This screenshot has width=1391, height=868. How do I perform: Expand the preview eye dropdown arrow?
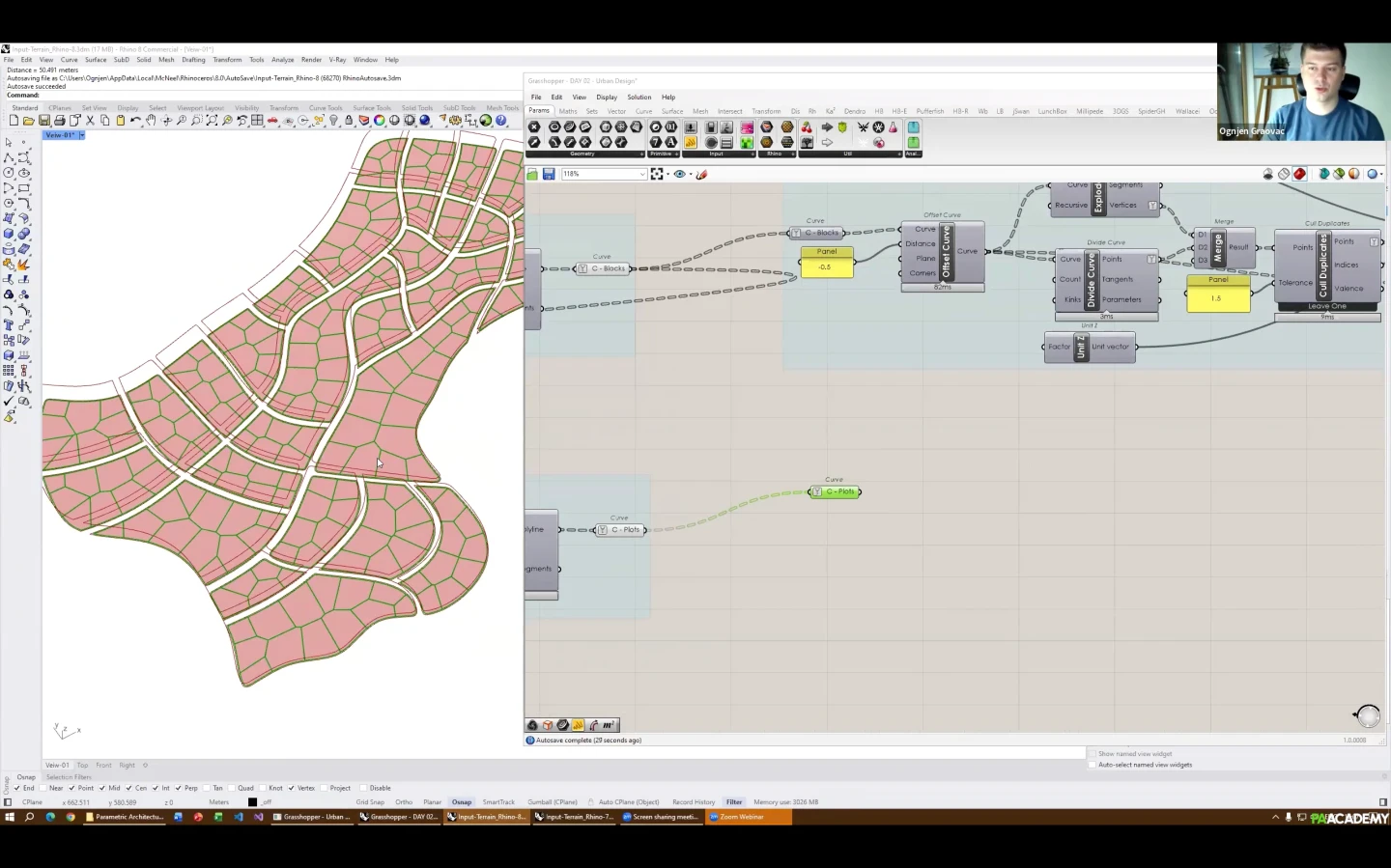691,175
